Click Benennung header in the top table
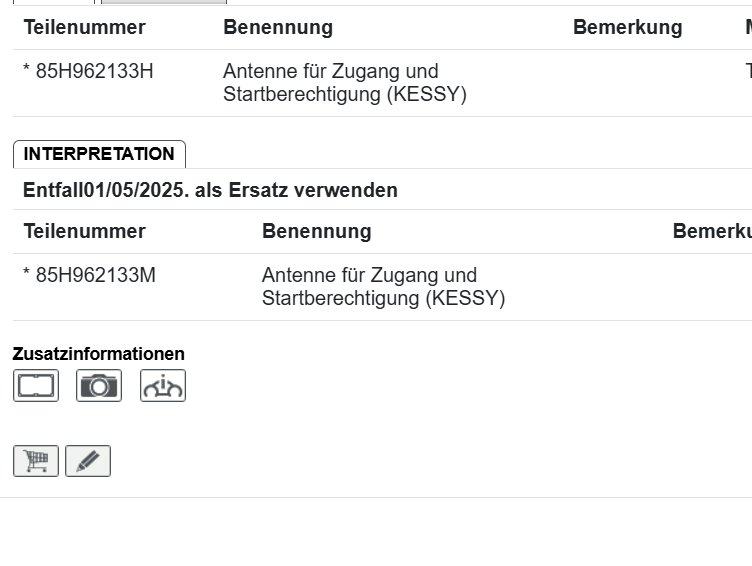Viewport: 752px width, 566px height. coord(278,28)
